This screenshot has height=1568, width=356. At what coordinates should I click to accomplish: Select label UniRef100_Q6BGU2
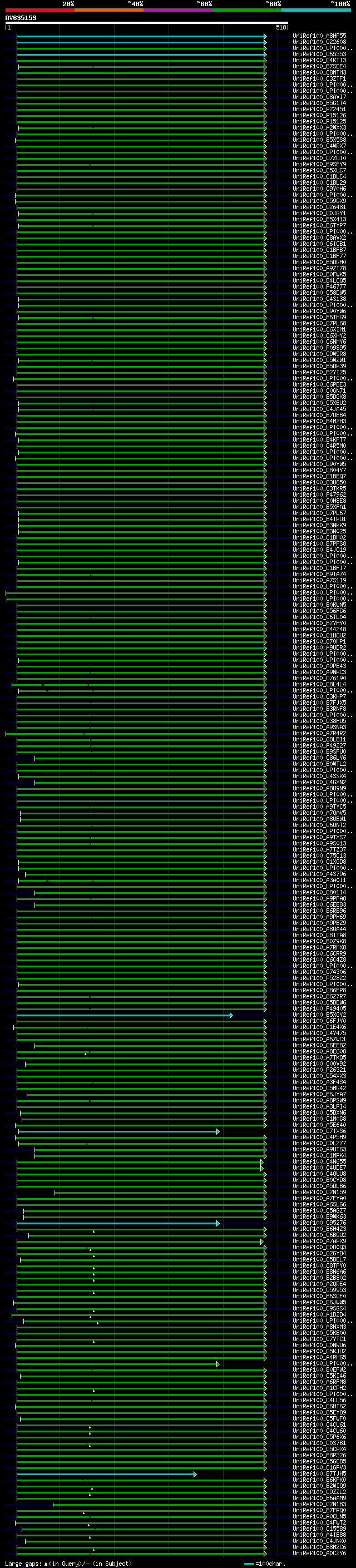(319, 1234)
